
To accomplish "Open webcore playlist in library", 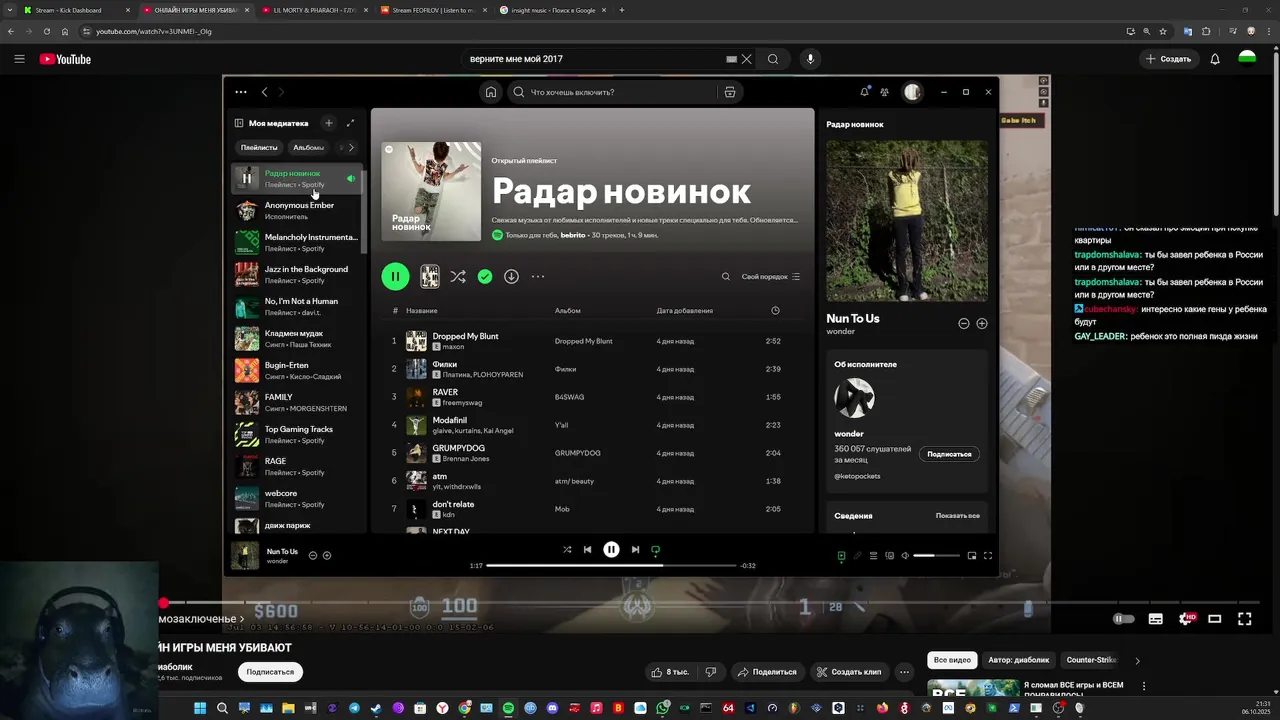I will [x=296, y=498].
